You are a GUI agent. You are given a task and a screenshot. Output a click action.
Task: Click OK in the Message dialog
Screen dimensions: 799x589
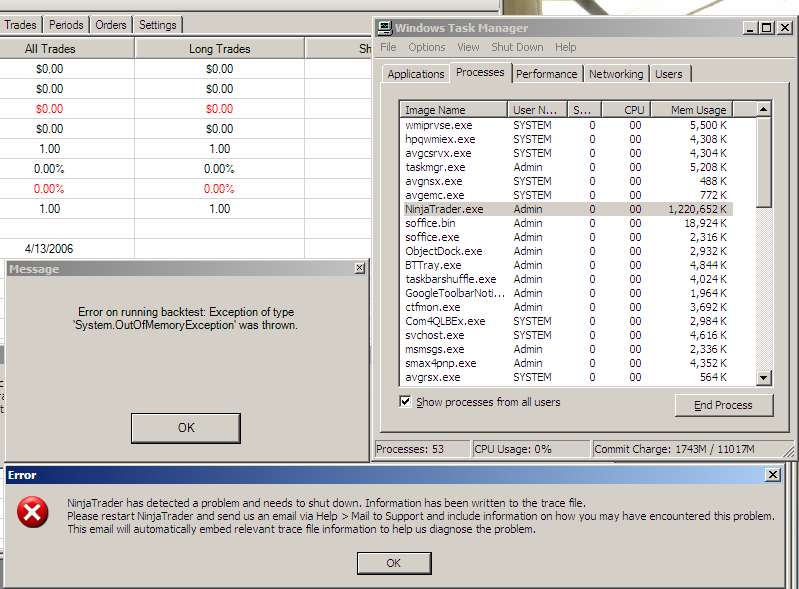186,428
